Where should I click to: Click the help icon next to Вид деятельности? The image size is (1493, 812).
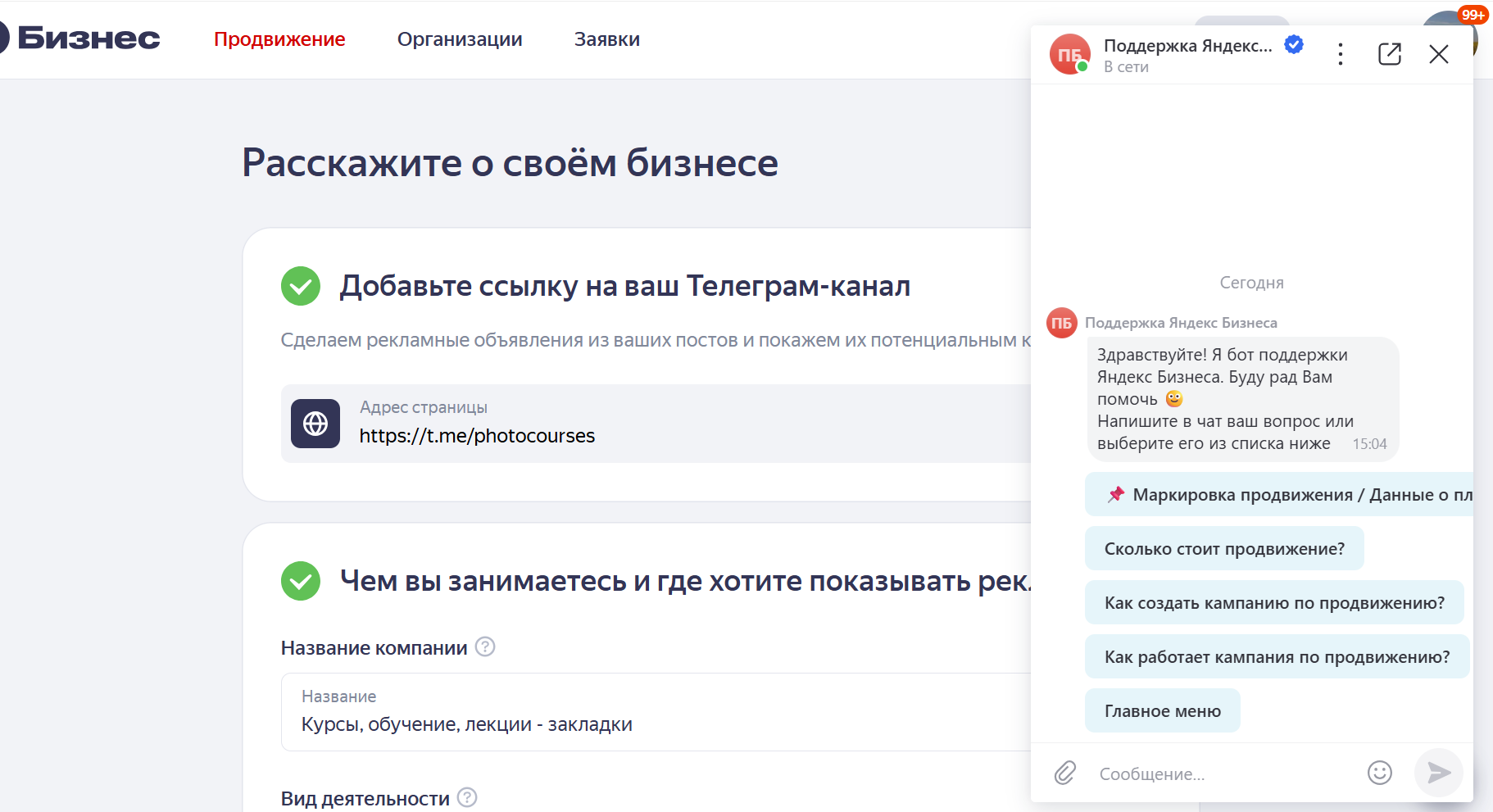[x=467, y=797]
